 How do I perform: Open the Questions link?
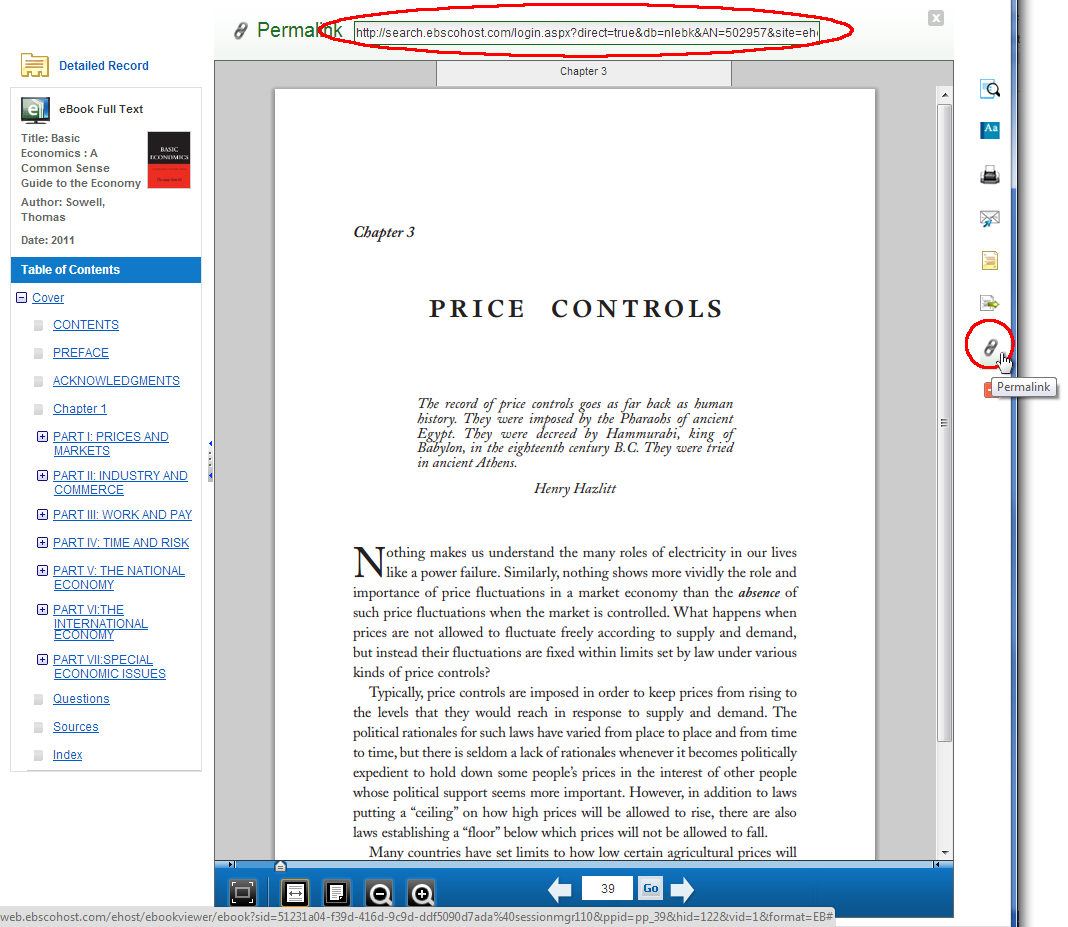tap(81, 699)
